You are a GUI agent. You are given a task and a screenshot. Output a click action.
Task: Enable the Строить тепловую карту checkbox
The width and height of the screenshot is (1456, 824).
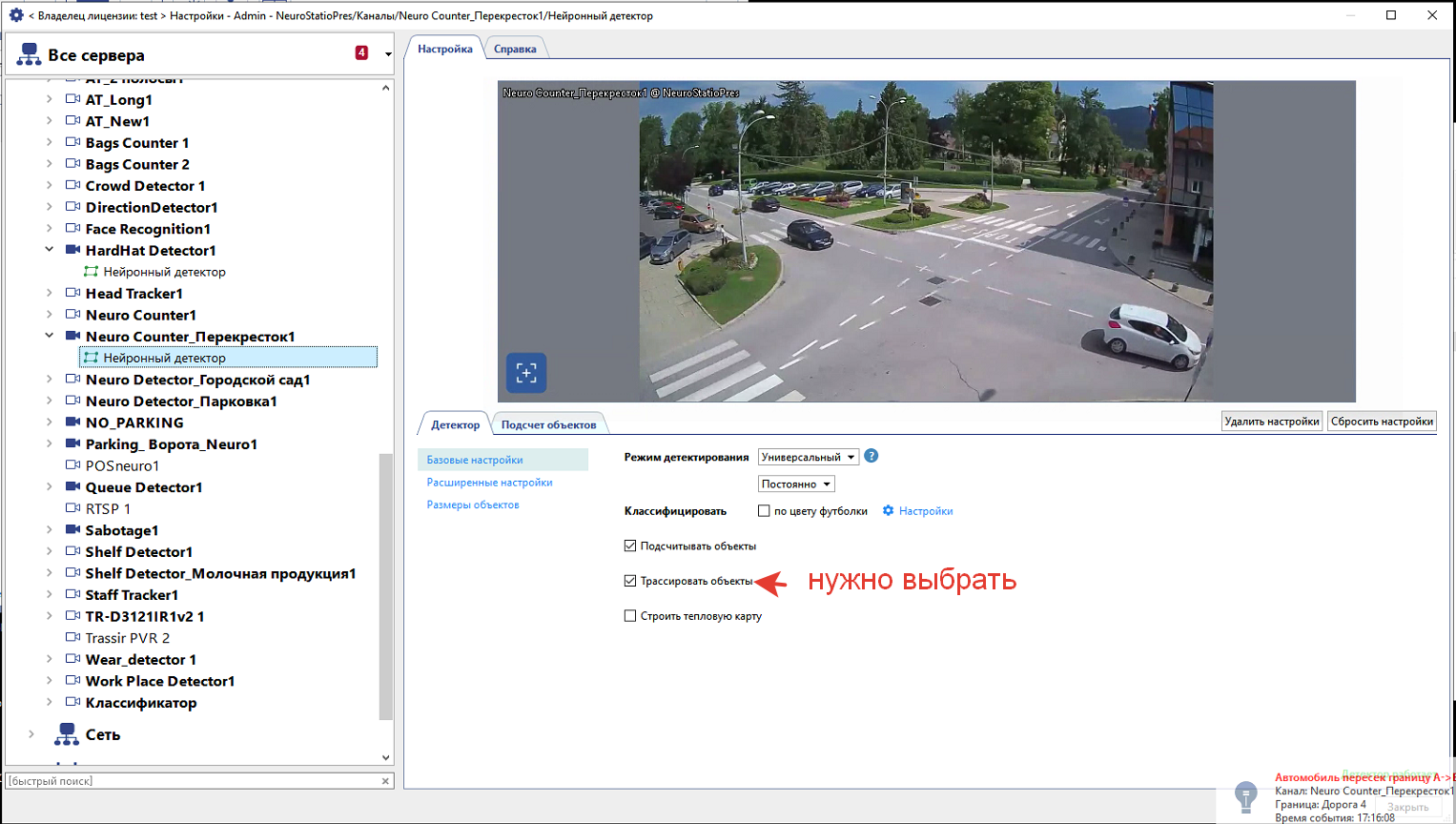pyautogui.click(x=630, y=616)
